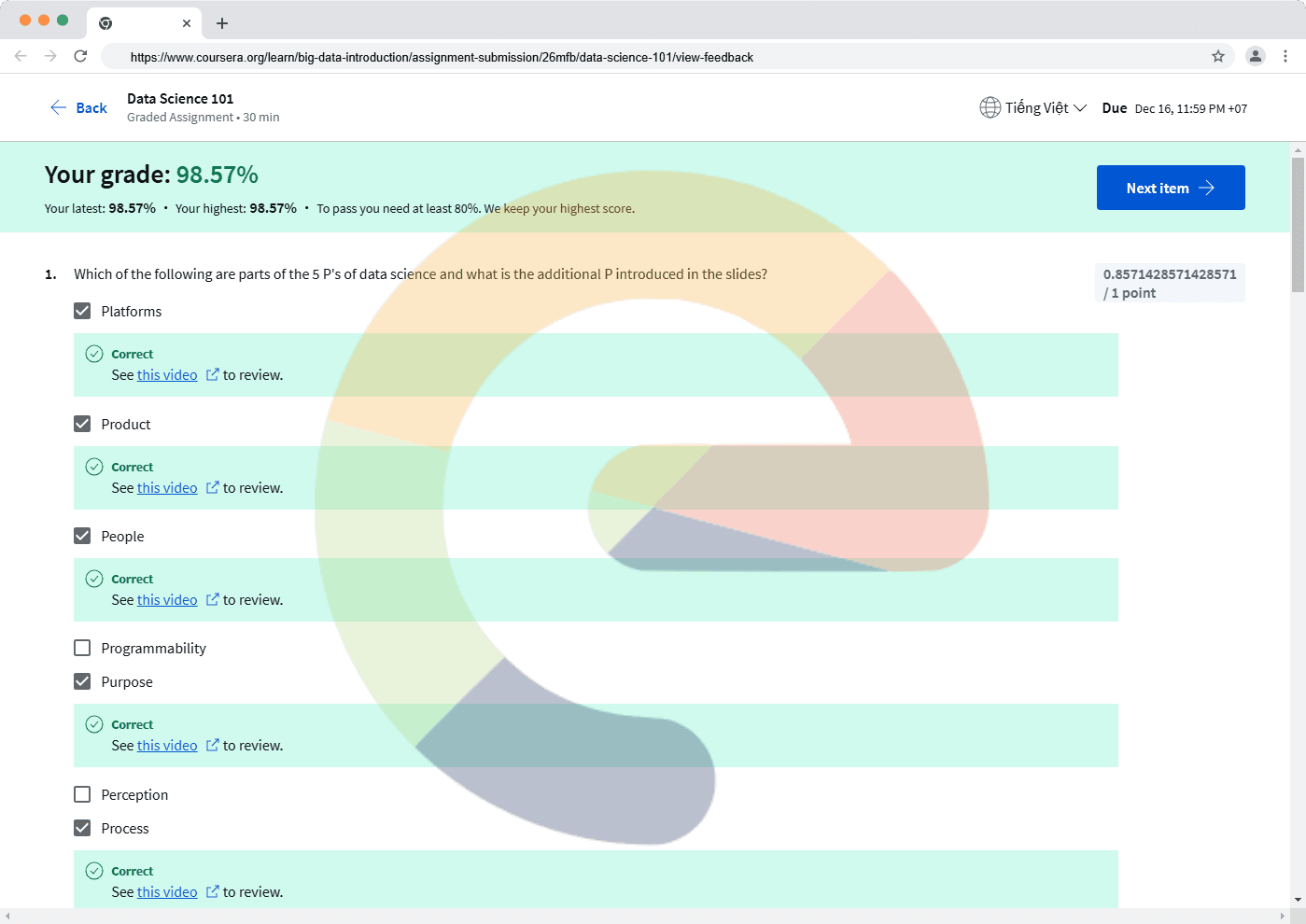Click the external link icon under Product
Screen dimensions: 1306x924
[x=213, y=488]
